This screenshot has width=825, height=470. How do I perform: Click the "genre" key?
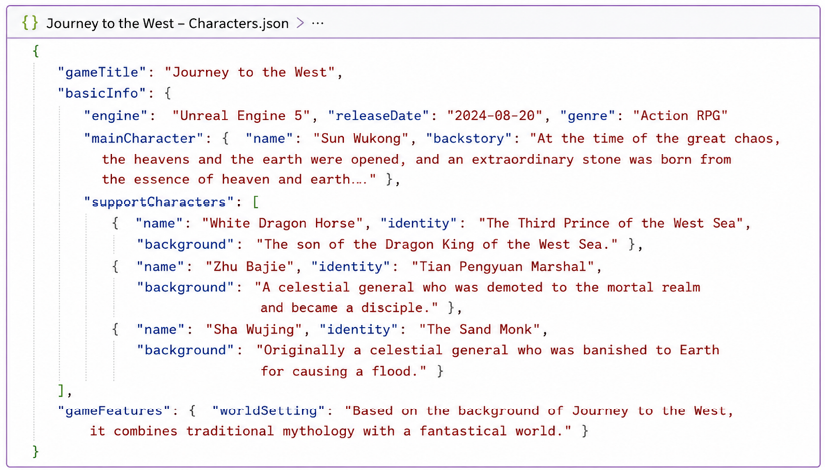point(589,116)
